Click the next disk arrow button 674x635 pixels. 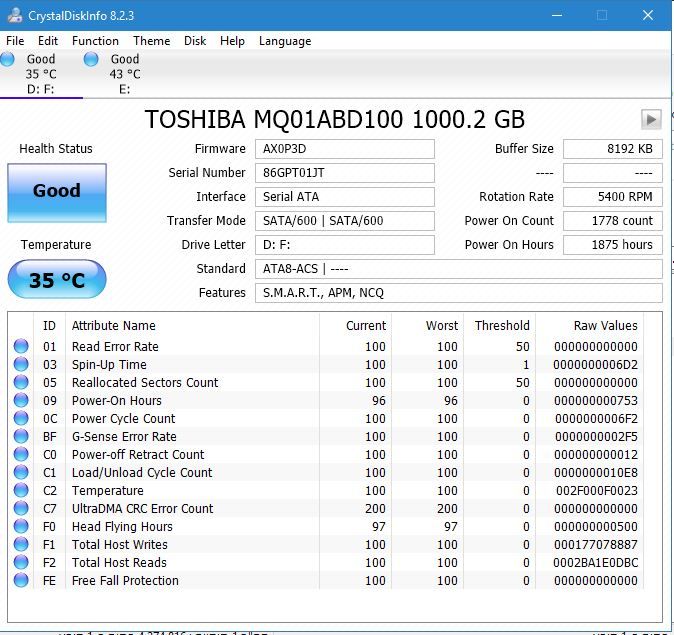651,120
